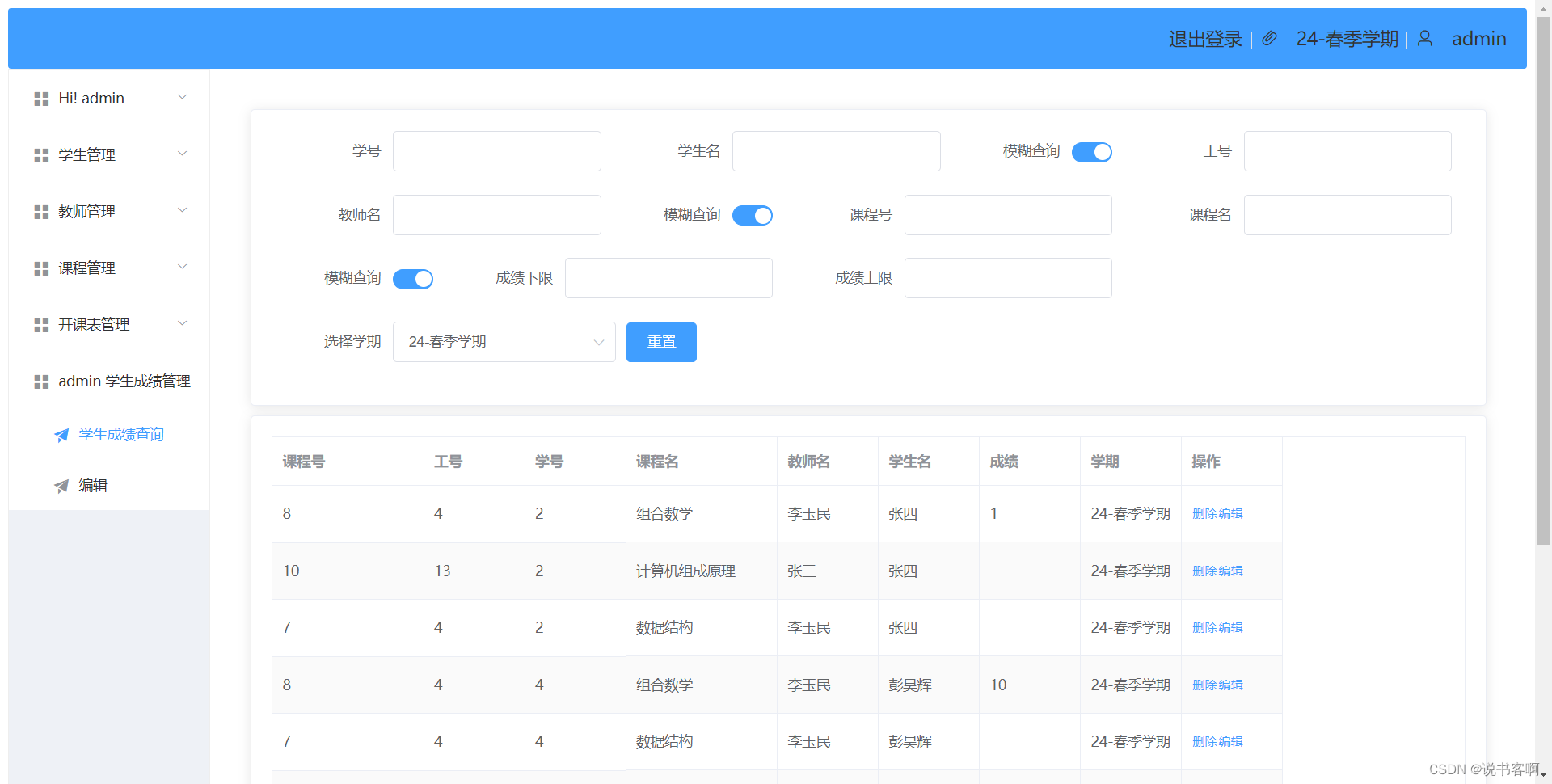Click the user profile icon in the header
1552x784 pixels.
coord(1425,38)
